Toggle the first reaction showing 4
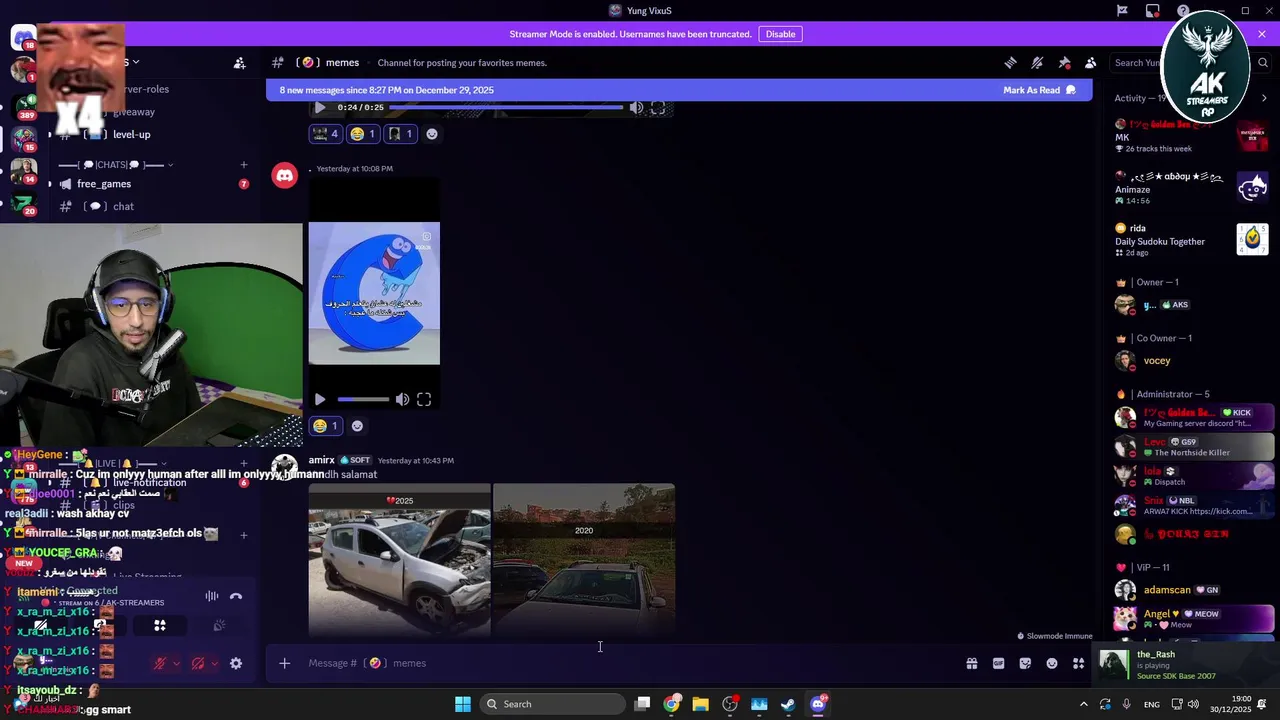This screenshot has width=1280, height=720. click(x=325, y=134)
